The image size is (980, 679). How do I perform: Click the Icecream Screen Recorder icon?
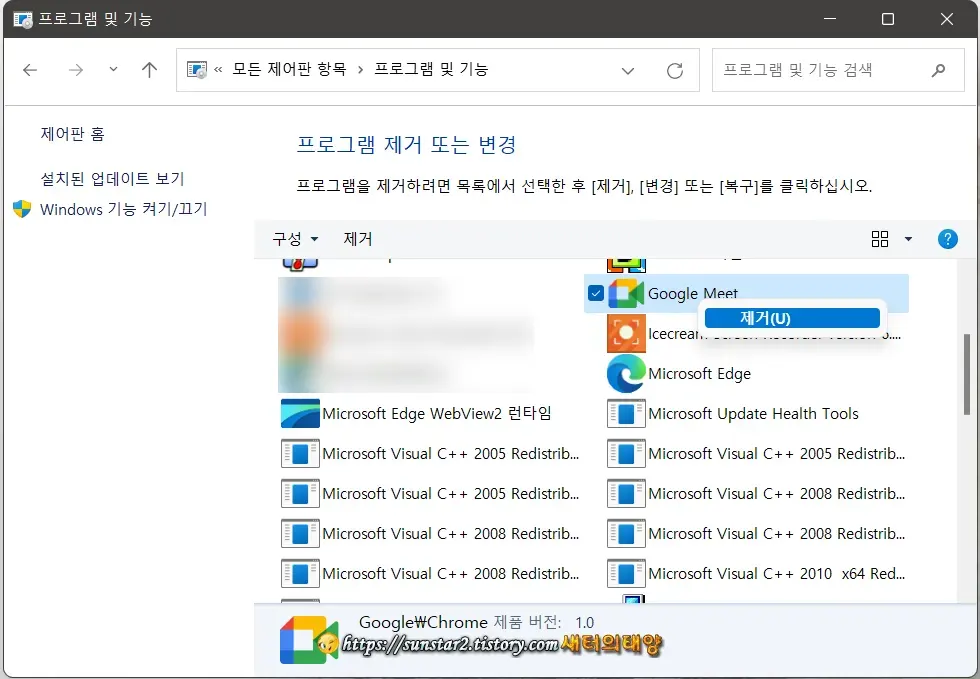coord(626,333)
